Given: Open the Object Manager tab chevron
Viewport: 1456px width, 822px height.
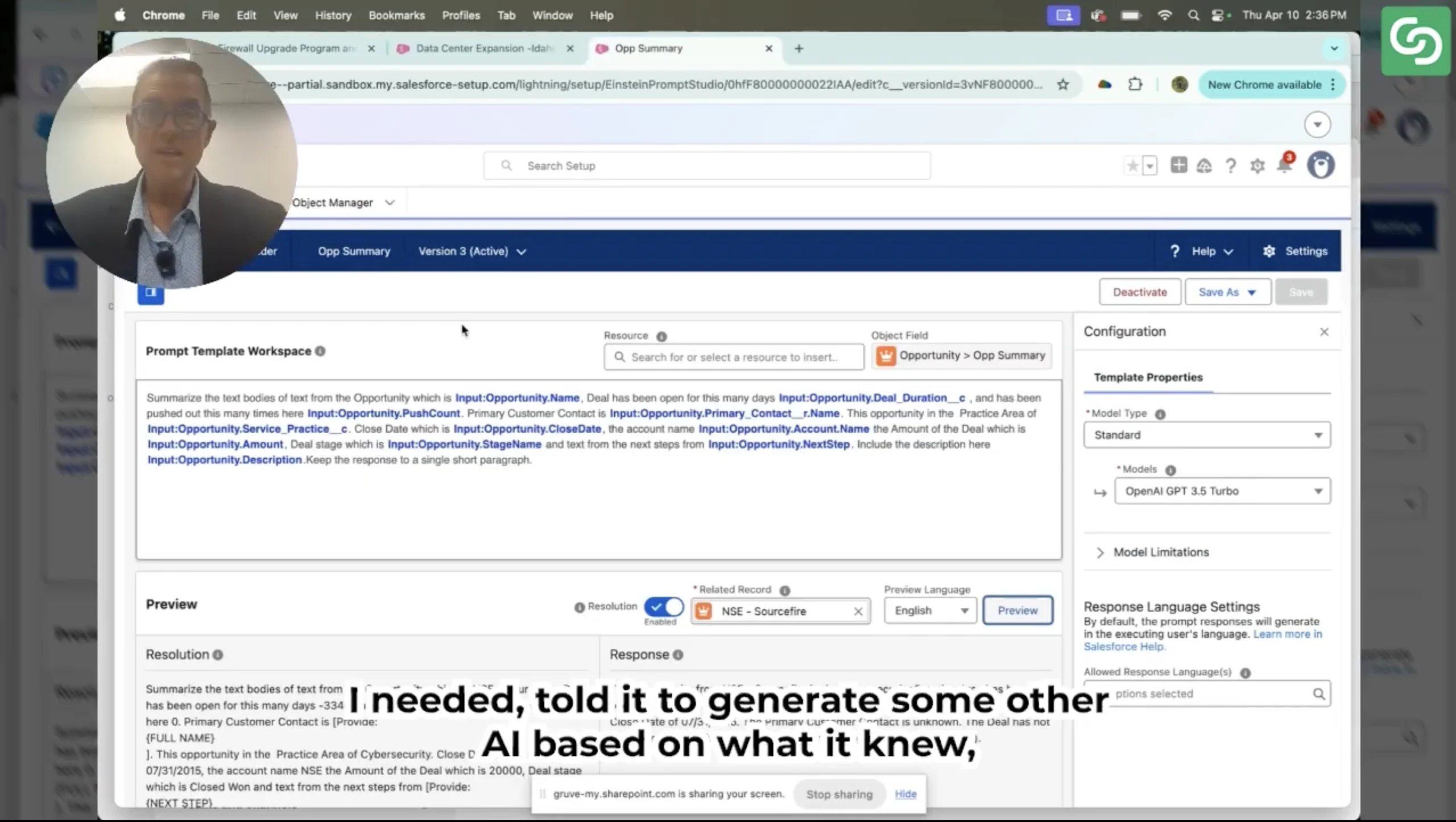Looking at the screenshot, I should pyautogui.click(x=390, y=203).
